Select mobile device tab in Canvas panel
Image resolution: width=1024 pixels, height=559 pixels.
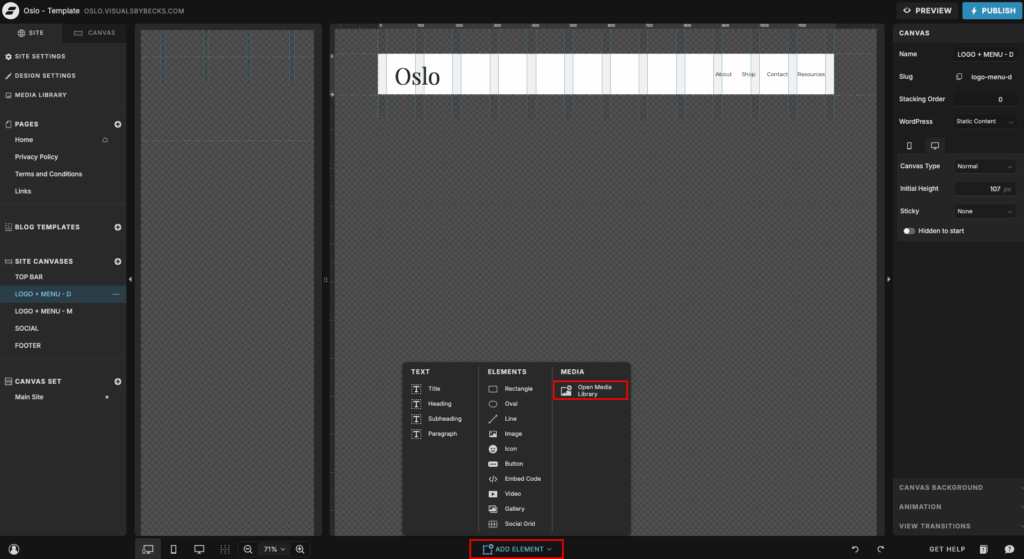click(909, 145)
